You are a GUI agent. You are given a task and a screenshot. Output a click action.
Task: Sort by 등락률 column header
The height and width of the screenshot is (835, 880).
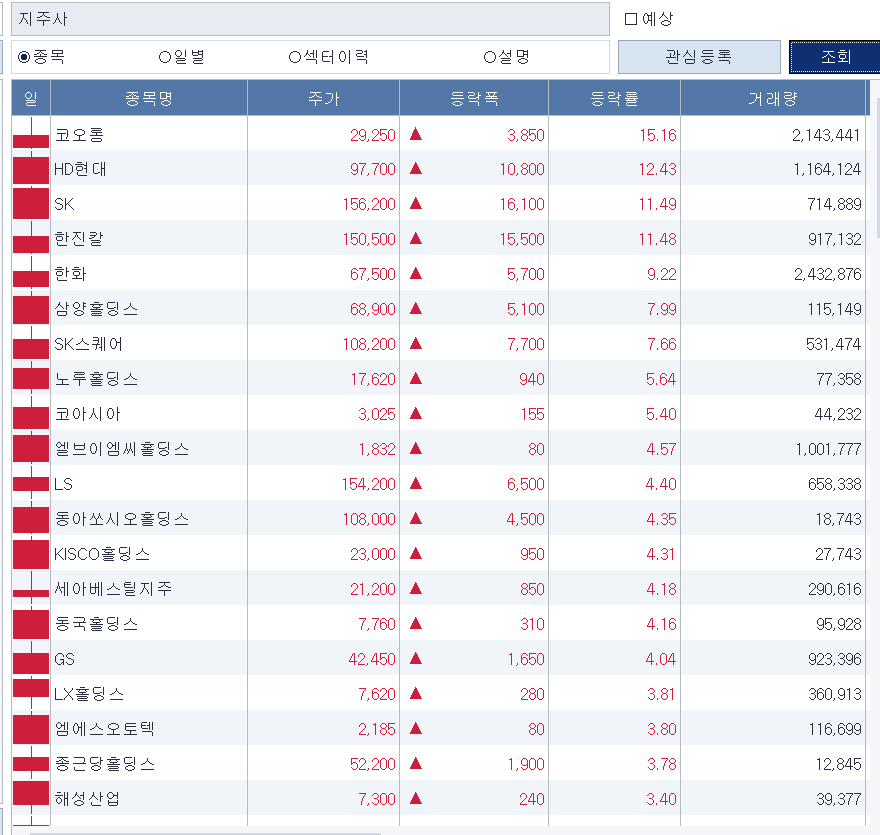(x=614, y=98)
